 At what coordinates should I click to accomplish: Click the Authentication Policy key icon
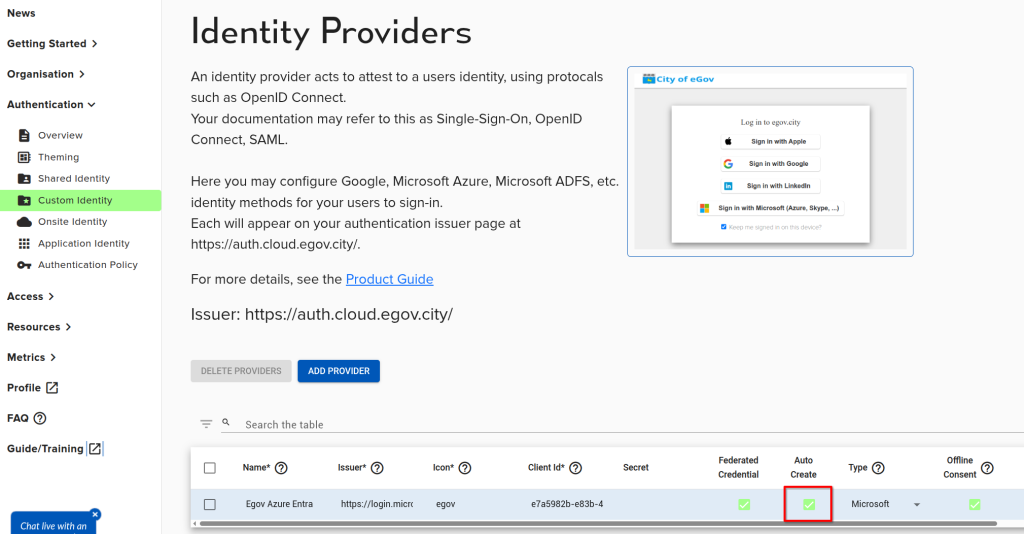click(24, 264)
